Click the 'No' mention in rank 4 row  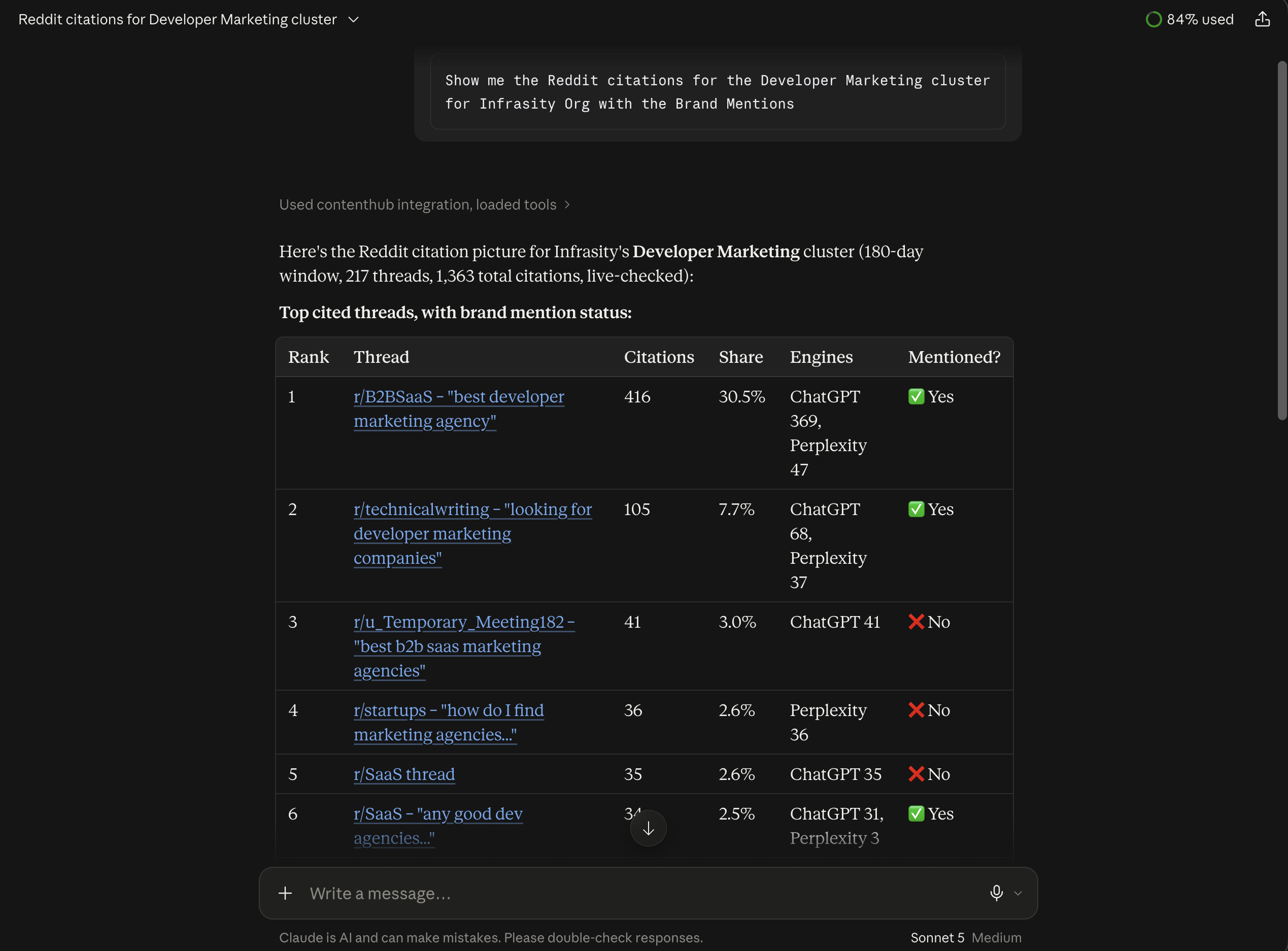coord(929,710)
